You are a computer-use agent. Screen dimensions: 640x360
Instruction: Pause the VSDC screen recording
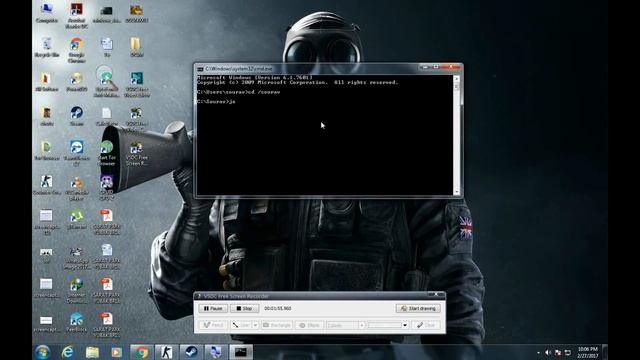(x=213, y=309)
